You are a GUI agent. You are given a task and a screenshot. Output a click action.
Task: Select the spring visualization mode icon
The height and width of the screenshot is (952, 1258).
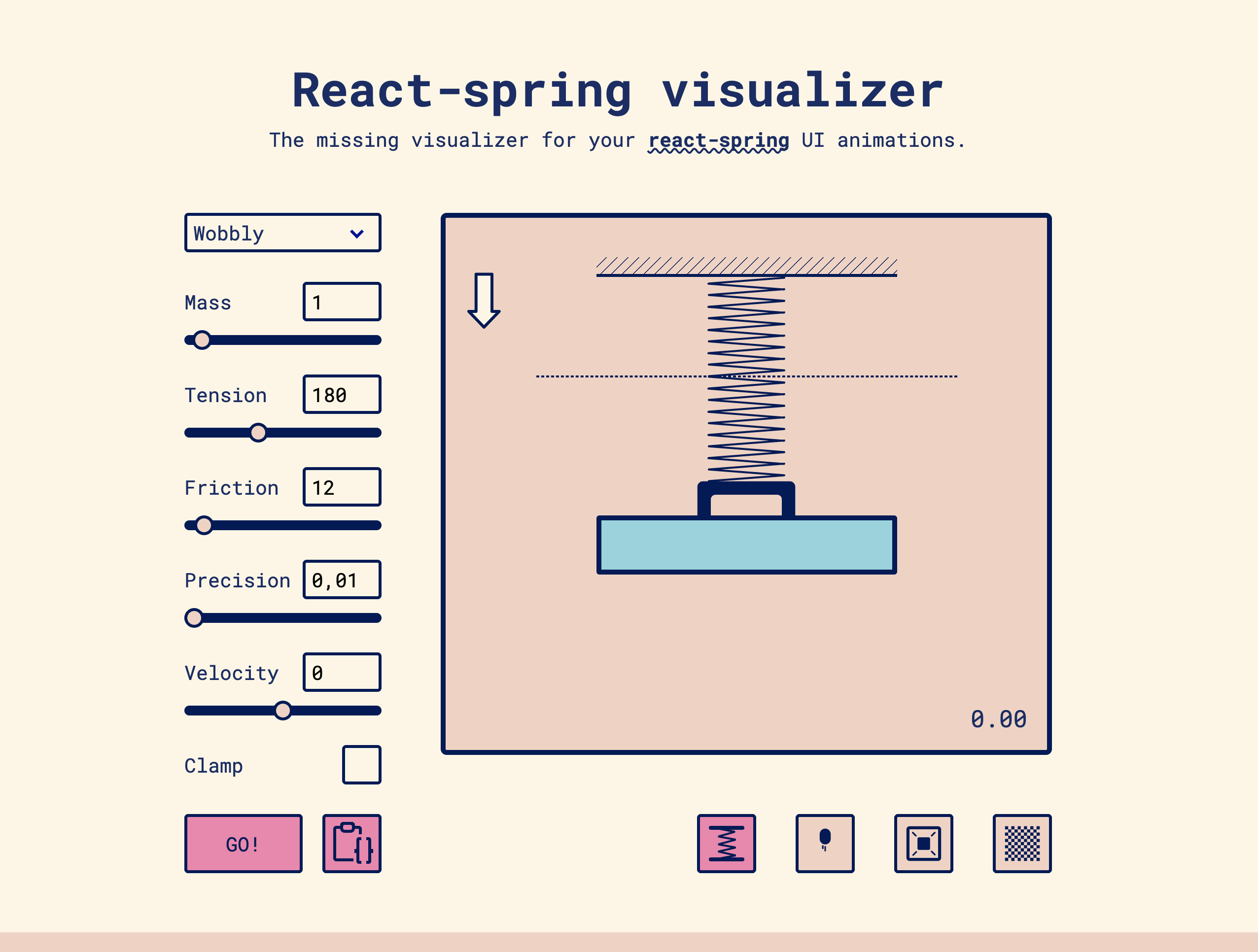pyautogui.click(x=726, y=844)
